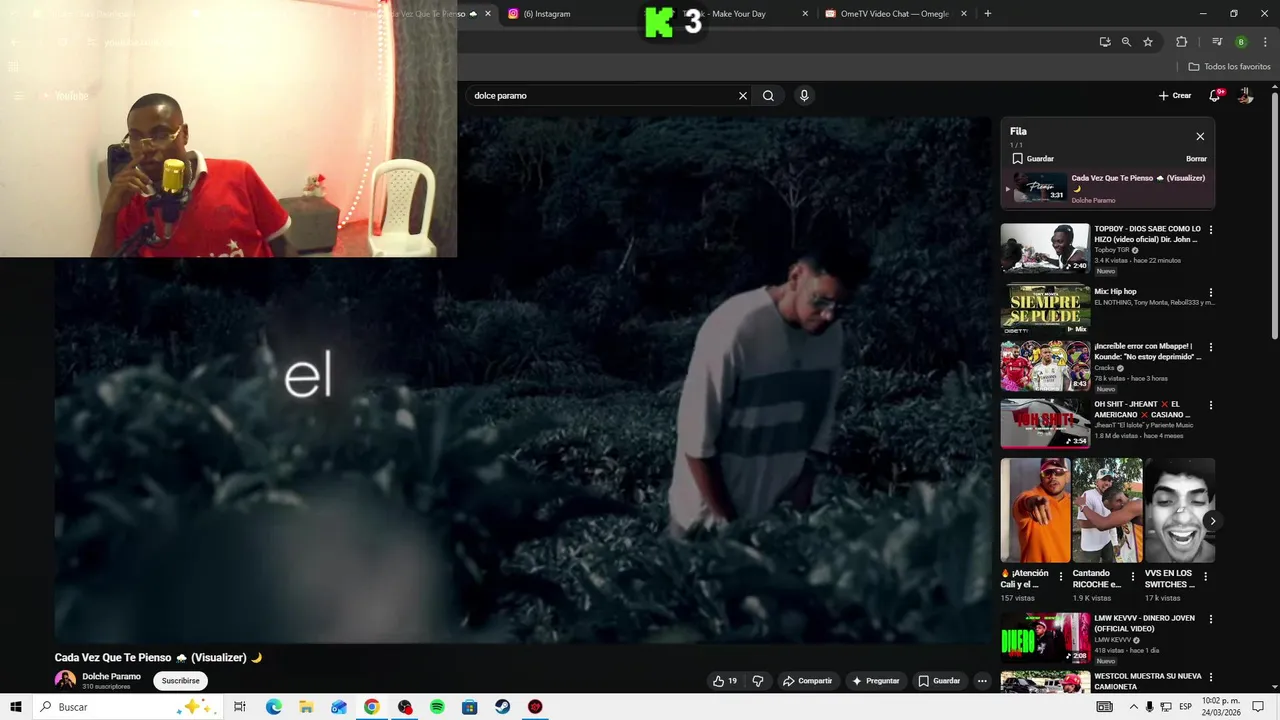Open the Todos los favoritos folder
The width and height of the screenshot is (1280, 720).
tap(1230, 67)
